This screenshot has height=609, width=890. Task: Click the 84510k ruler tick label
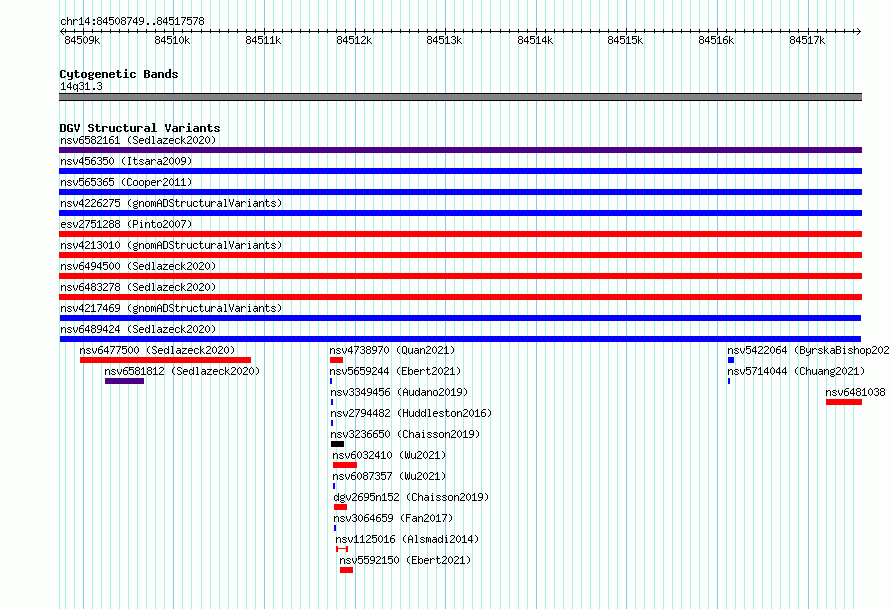(172, 40)
